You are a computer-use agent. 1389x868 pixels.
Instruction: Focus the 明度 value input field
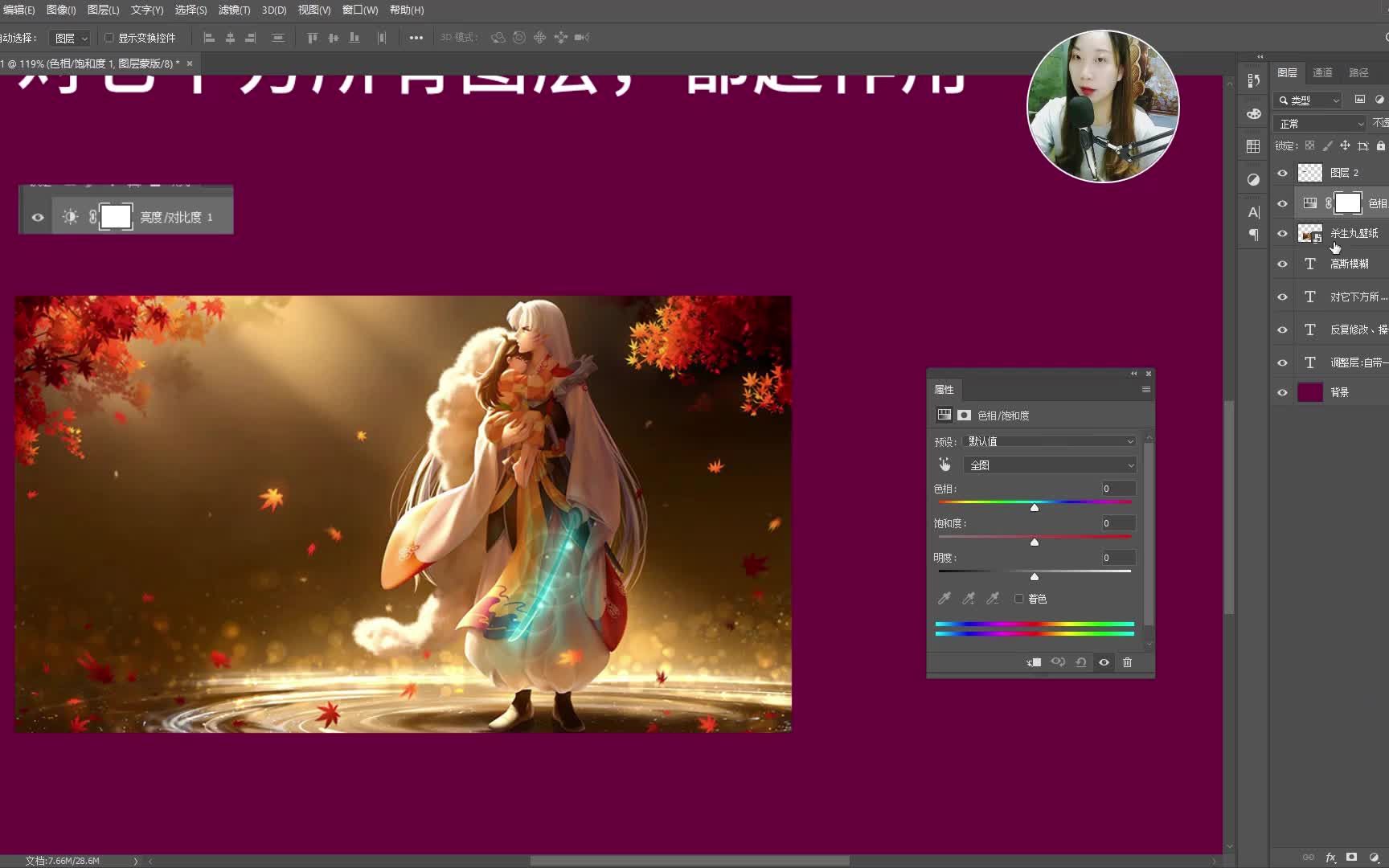click(1118, 558)
